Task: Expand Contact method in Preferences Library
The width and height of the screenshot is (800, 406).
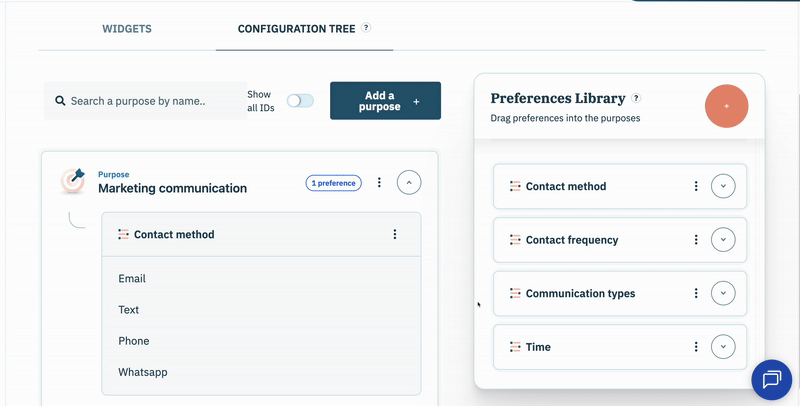Action: pyautogui.click(x=723, y=186)
